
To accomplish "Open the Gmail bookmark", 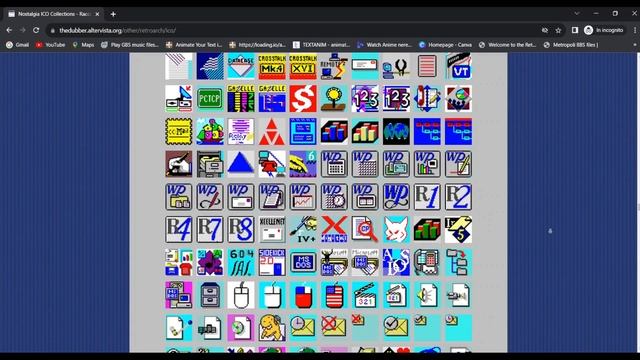I will click(x=18, y=45).
